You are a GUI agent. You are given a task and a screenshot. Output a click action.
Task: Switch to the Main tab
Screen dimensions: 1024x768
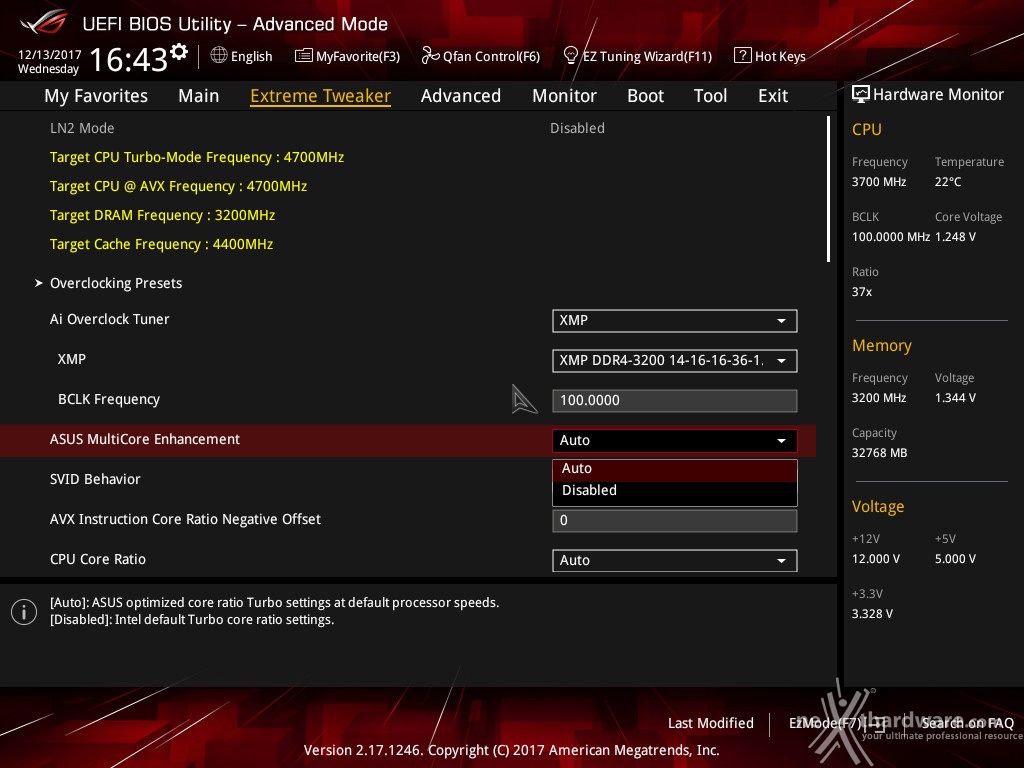coord(199,96)
